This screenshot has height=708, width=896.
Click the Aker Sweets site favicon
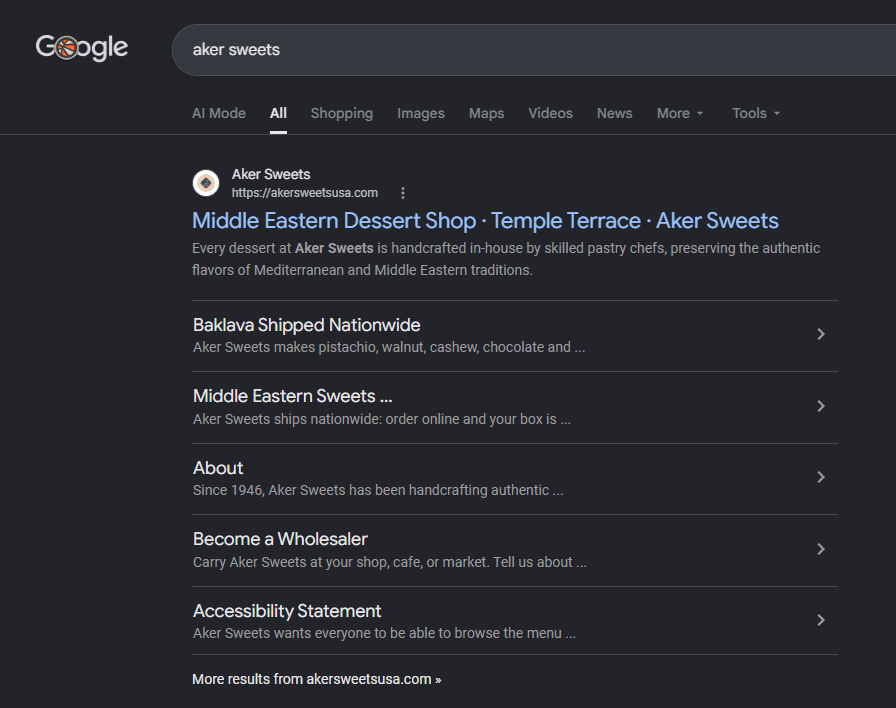pos(206,183)
